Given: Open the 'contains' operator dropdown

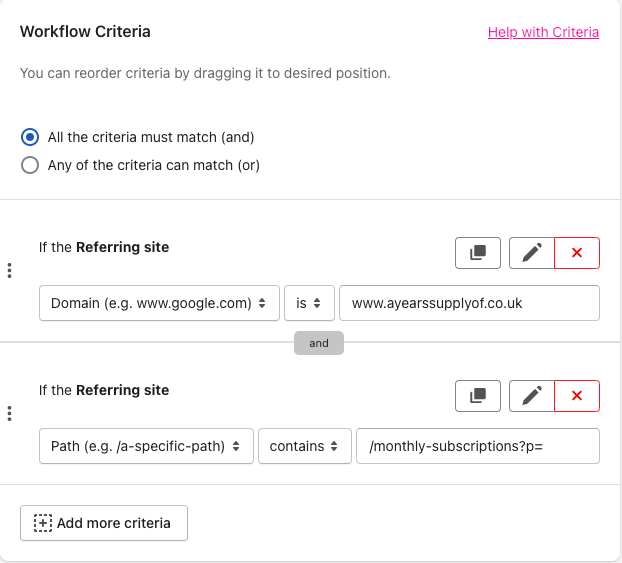Looking at the screenshot, I should (305, 446).
